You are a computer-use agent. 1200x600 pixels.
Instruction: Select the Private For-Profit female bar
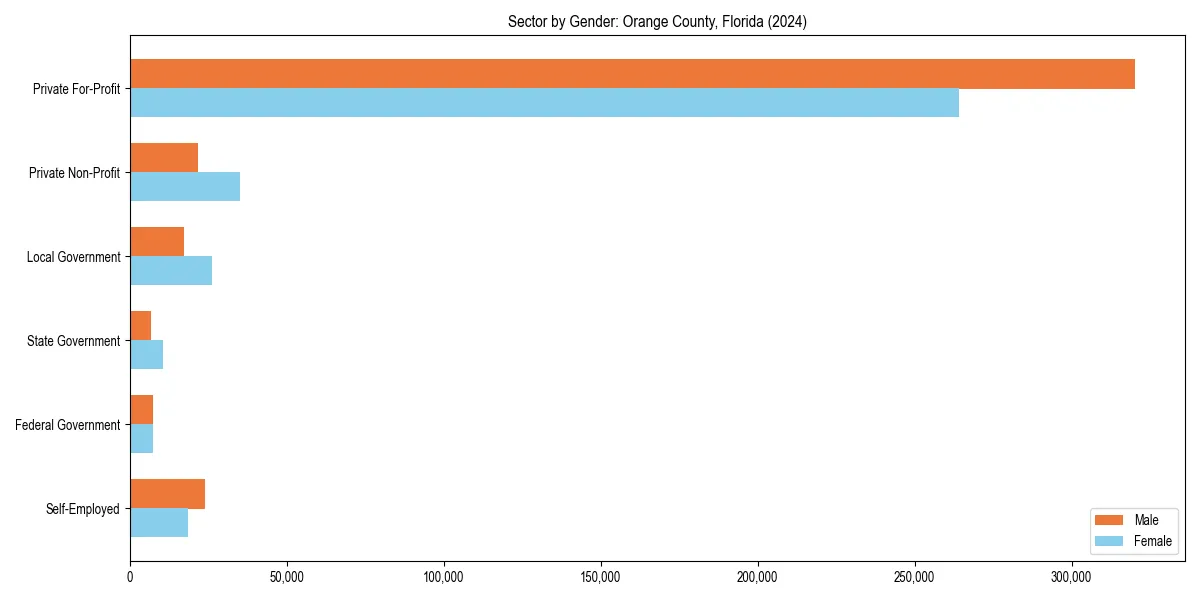[x=545, y=102]
